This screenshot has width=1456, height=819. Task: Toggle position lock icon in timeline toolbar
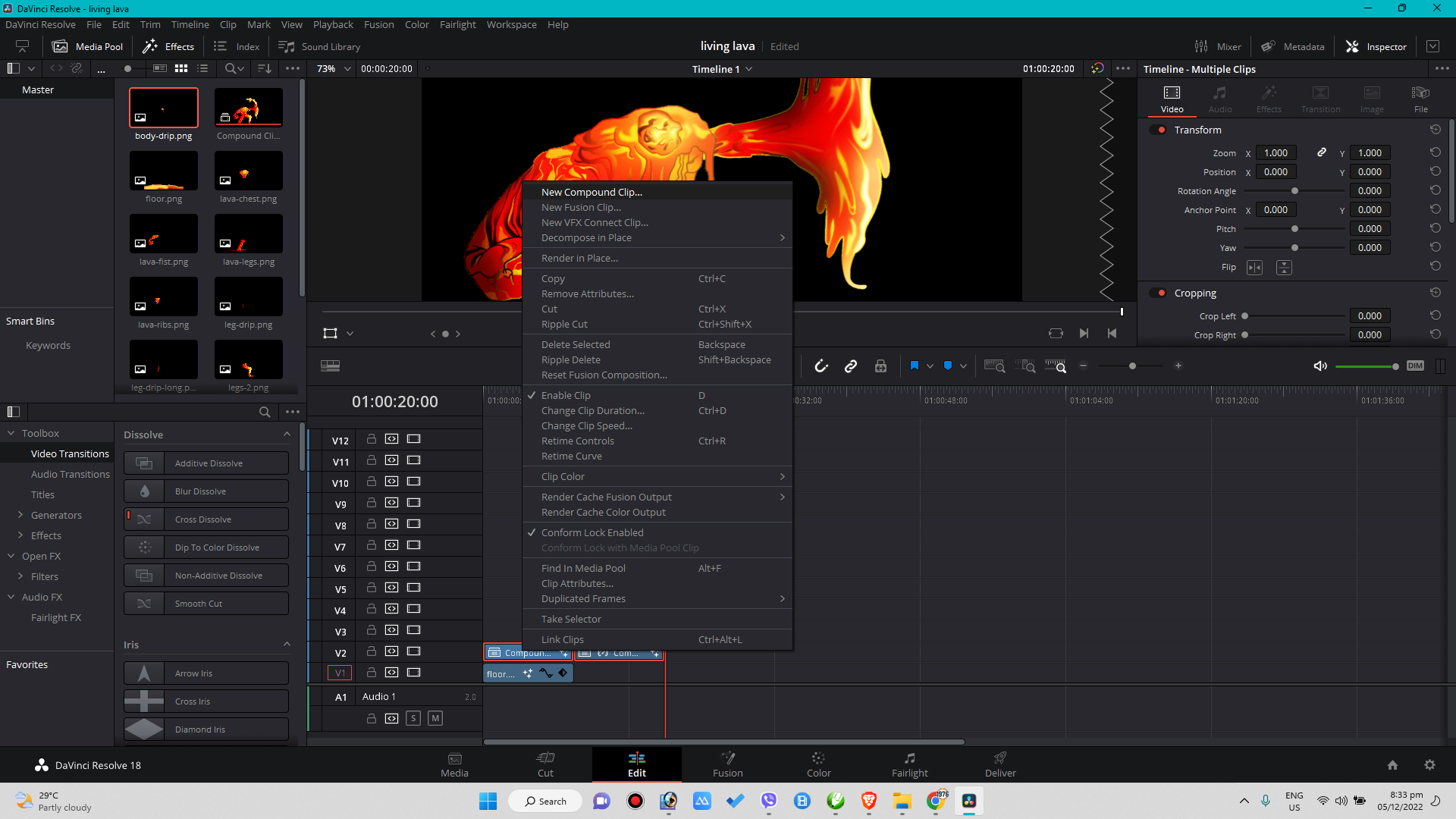(880, 366)
